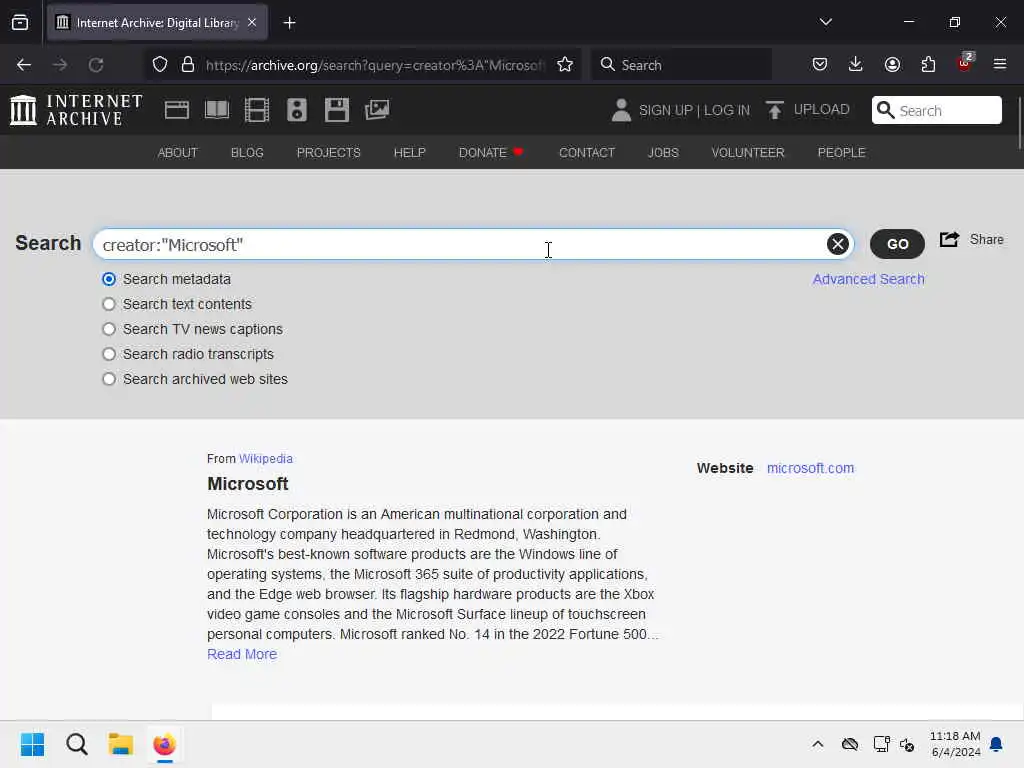Image resolution: width=1024 pixels, height=768 pixels.
Task: Open the DONATE menu item
Action: click(491, 152)
